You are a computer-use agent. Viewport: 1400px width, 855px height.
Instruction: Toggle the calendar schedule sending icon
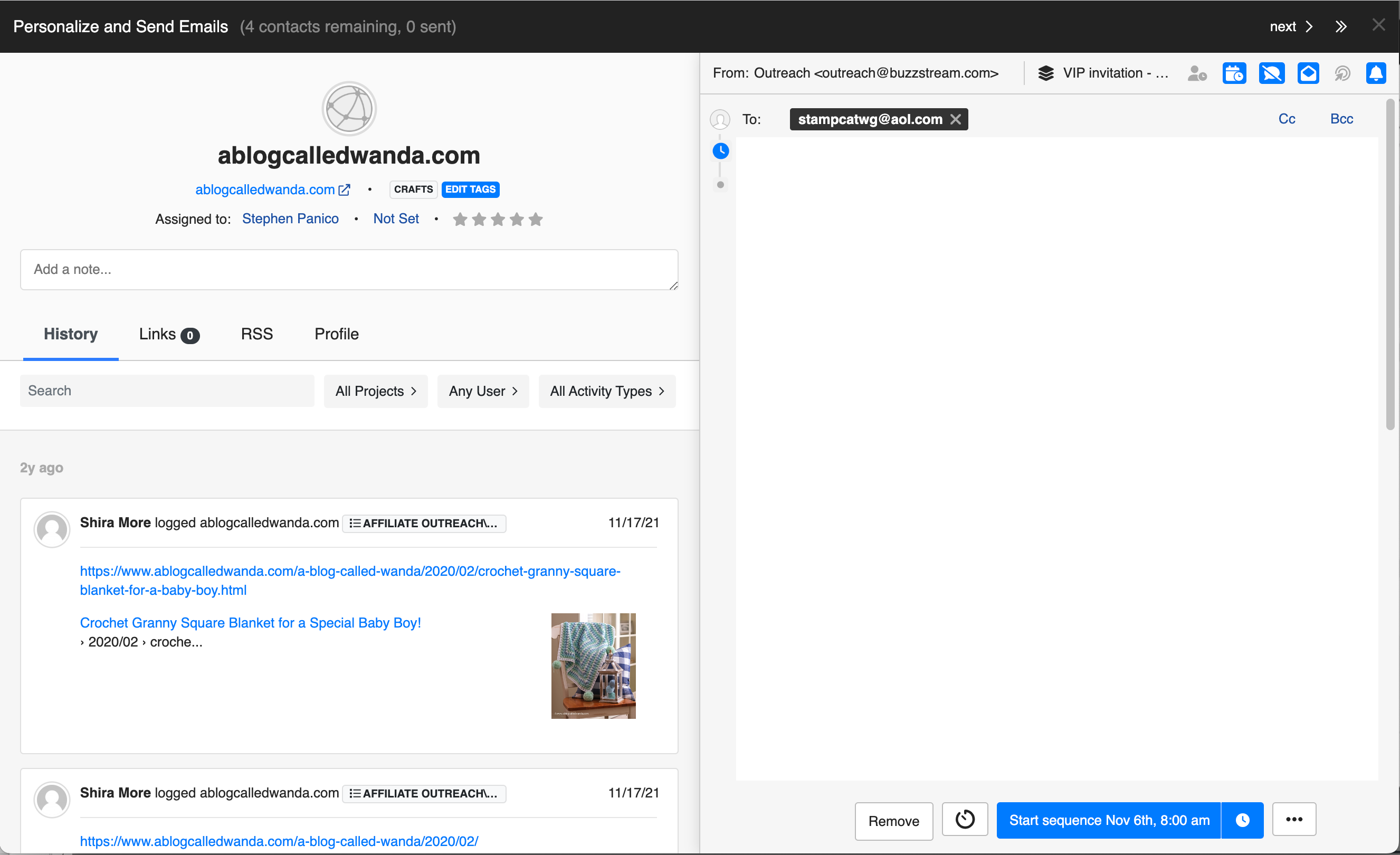(x=1234, y=73)
